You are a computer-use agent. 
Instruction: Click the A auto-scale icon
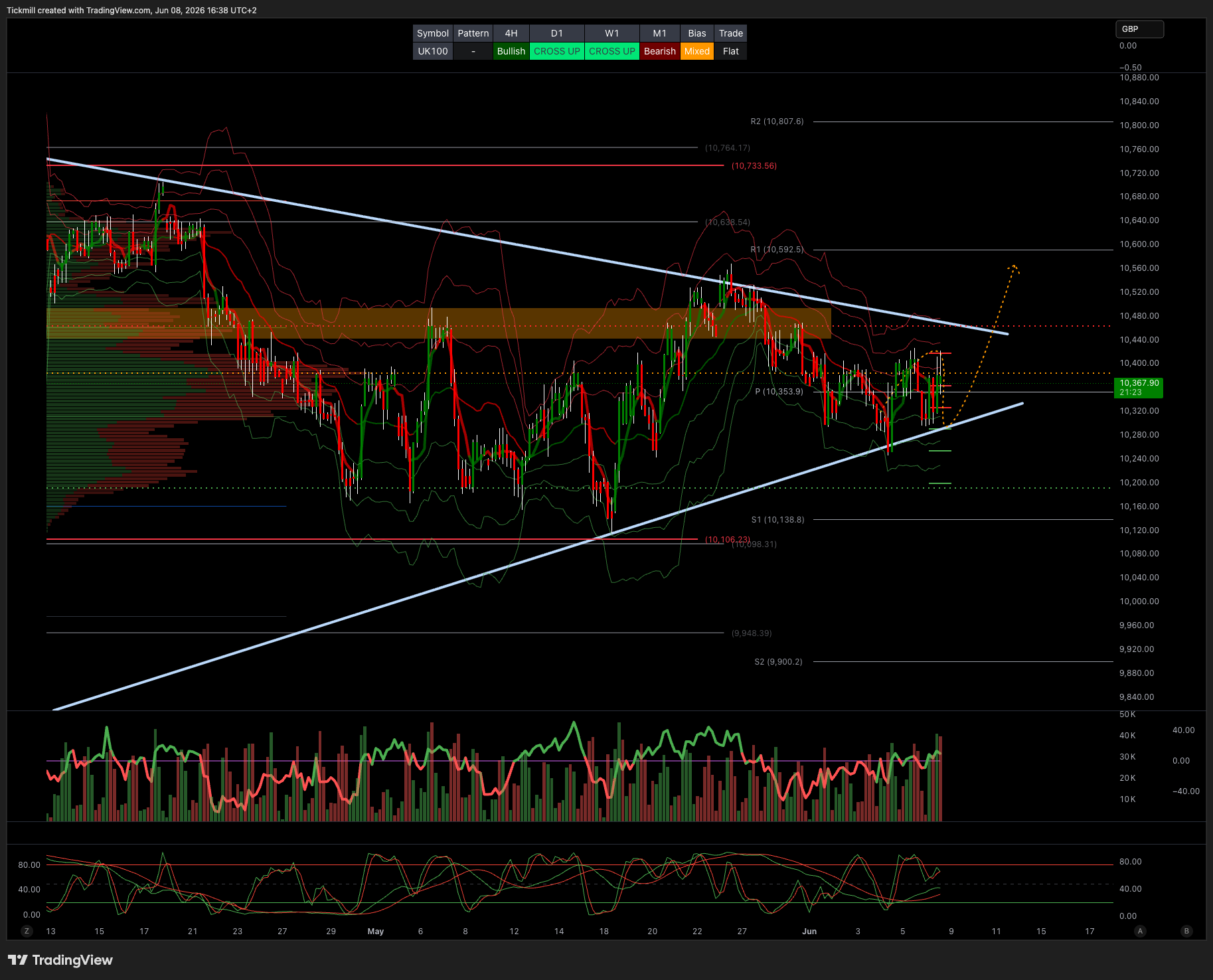pyautogui.click(x=1140, y=931)
